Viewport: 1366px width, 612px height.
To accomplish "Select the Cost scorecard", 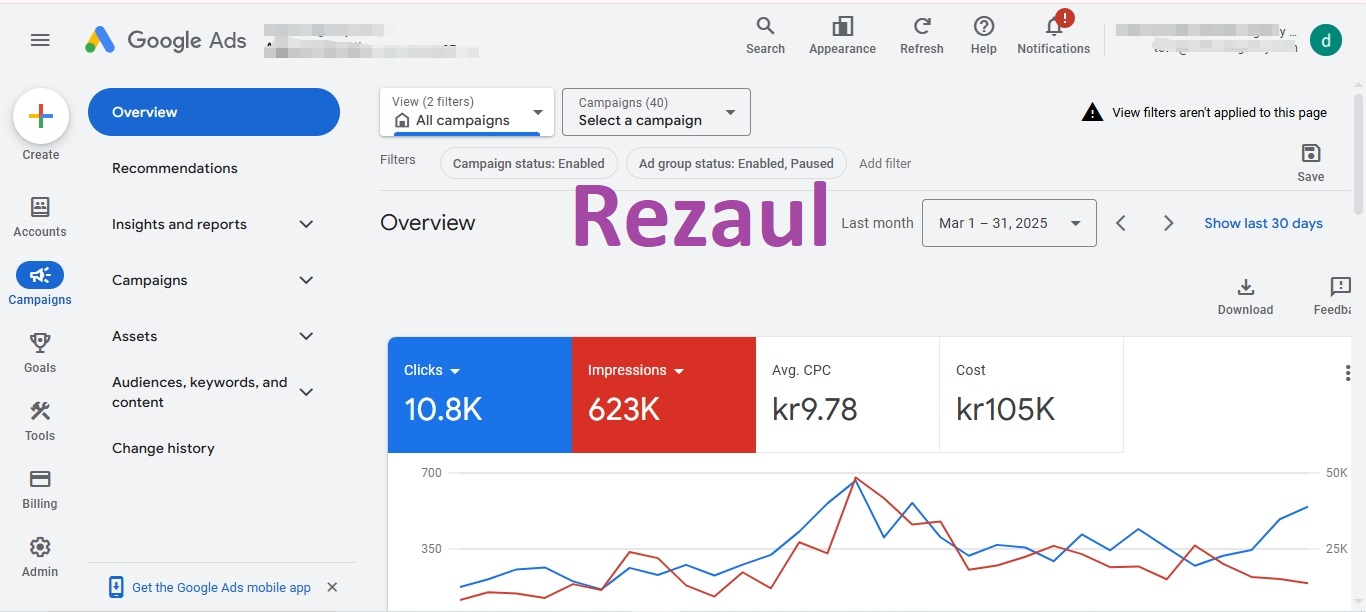I will click(x=1031, y=395).
